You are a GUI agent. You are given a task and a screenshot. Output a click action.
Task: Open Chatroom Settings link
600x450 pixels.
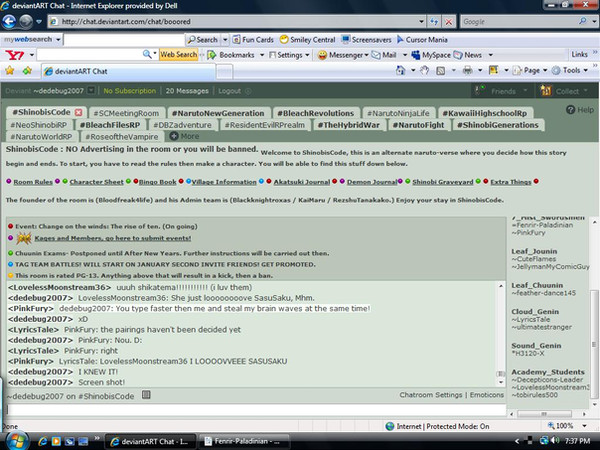(431, 395)
